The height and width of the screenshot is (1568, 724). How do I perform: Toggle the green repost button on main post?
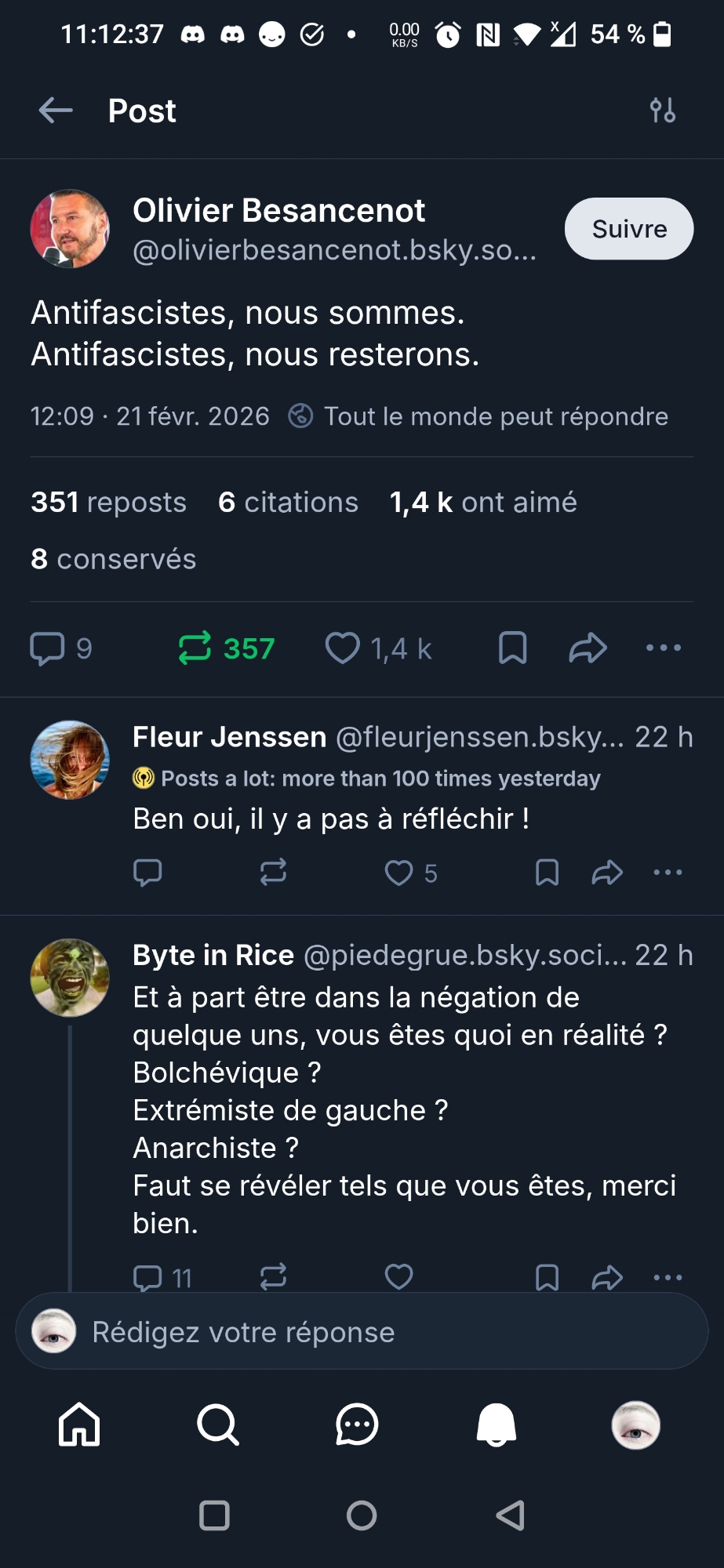point(195,648)
